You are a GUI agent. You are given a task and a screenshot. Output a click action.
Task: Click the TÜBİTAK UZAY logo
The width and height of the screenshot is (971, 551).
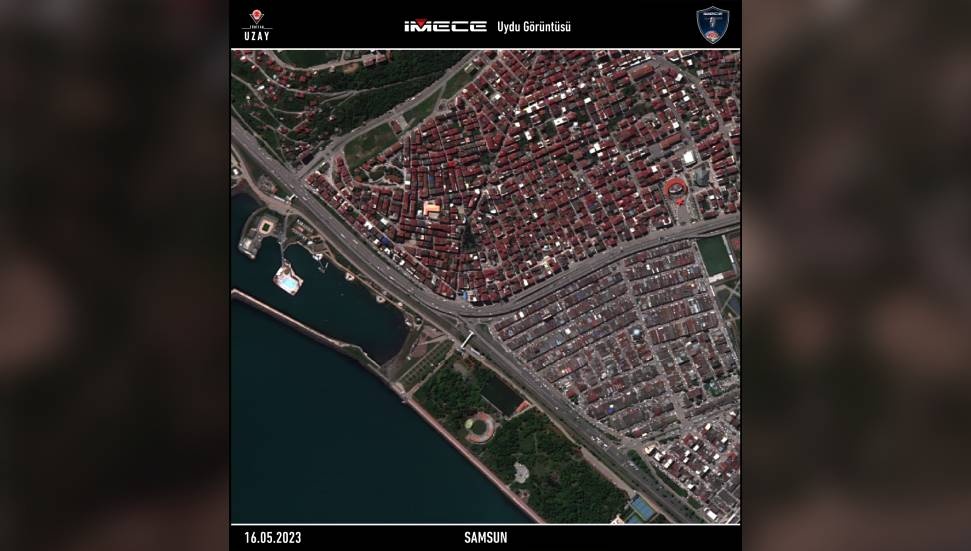(x=257, y=25)
